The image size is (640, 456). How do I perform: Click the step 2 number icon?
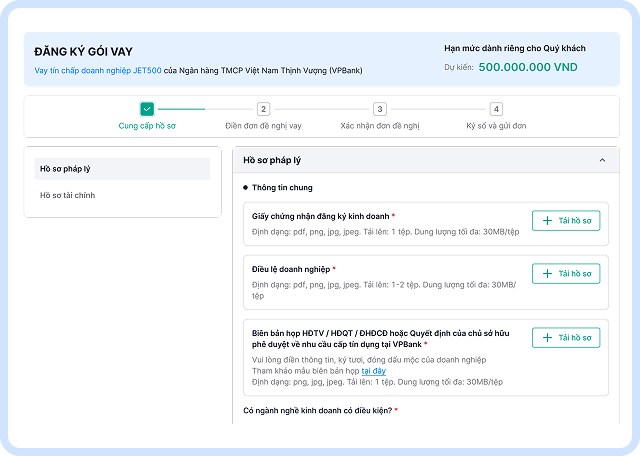click(x=263, y=109)
